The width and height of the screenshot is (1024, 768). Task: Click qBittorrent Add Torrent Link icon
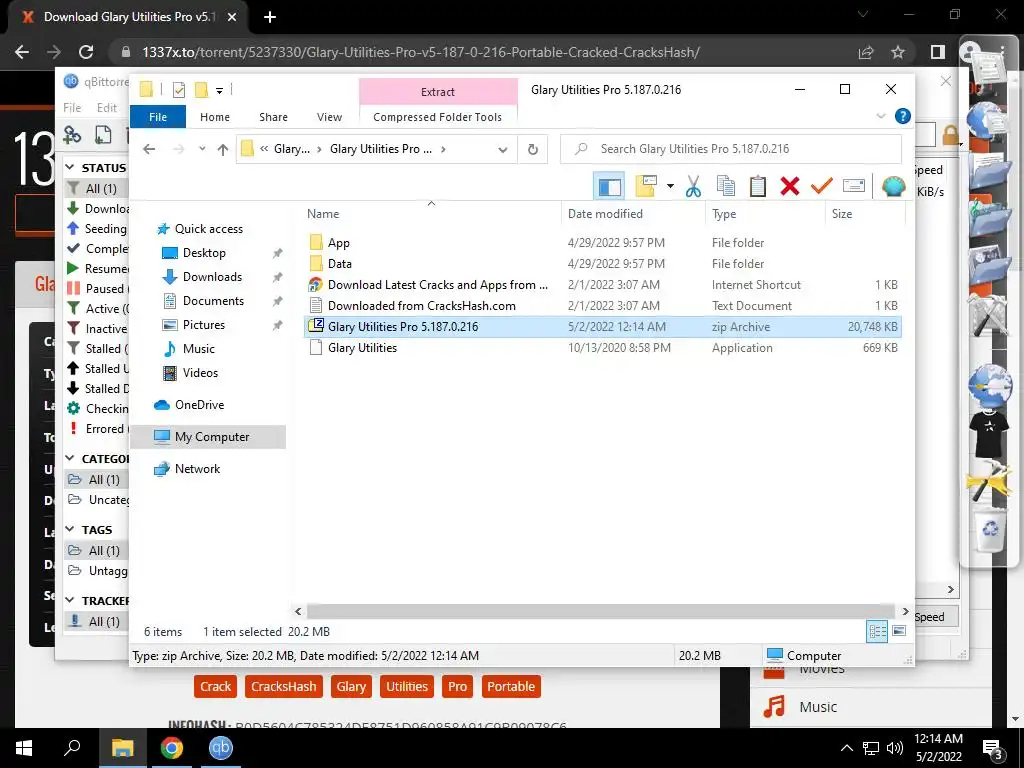[72, 135]
